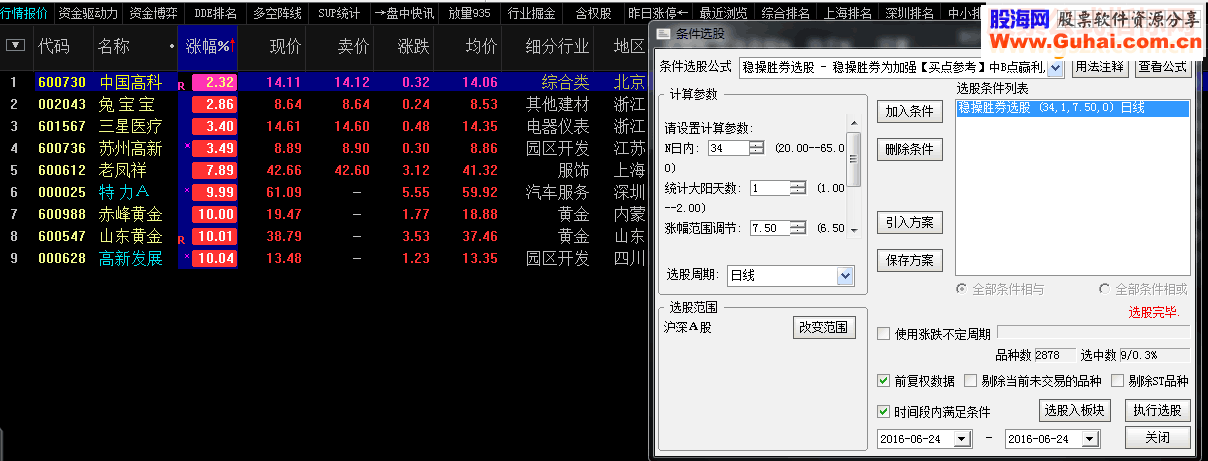
Task: Click the 引入方案 button
Action: pos(909,223)
